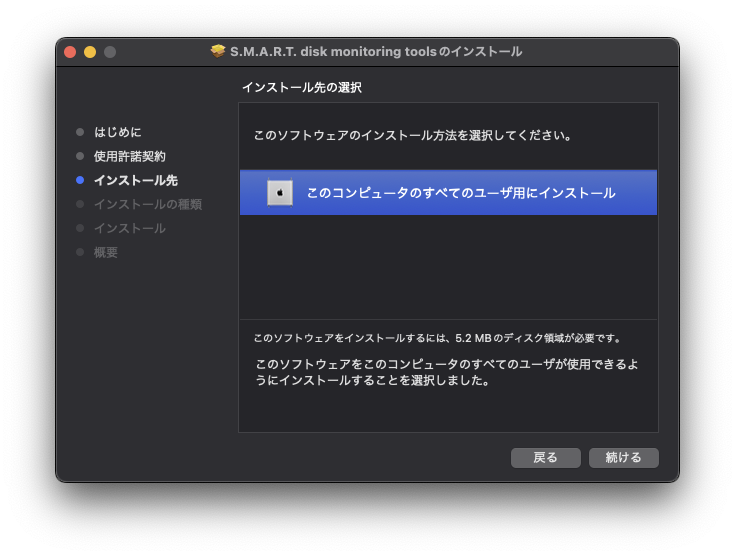Select the はじめに step in the sidebar
This screenshot has height=556, width=735.
[x=117, y=132]
